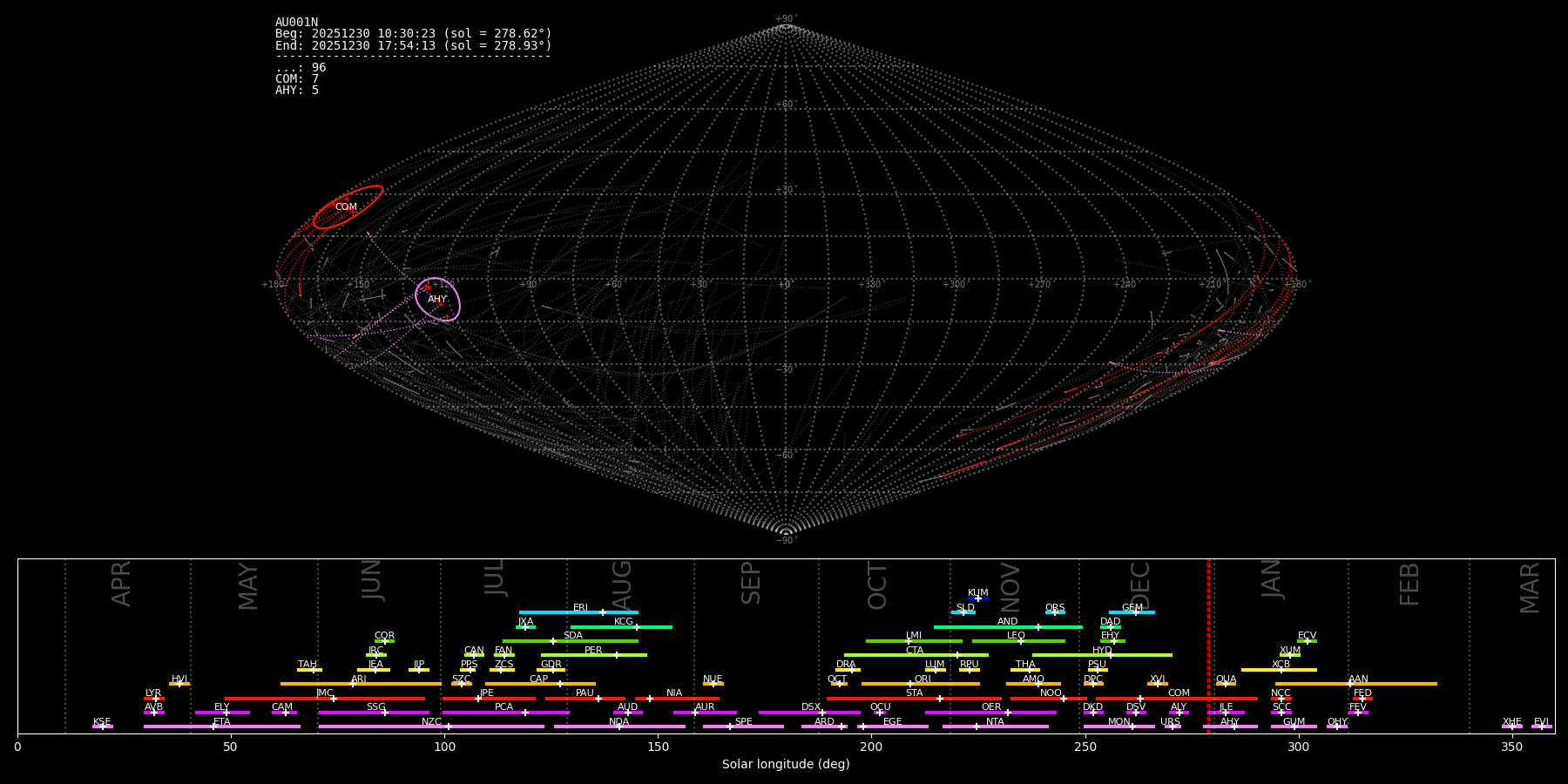Select the NZC shower label
Viewport: 1568px width, 784px height.
(431, 722)
